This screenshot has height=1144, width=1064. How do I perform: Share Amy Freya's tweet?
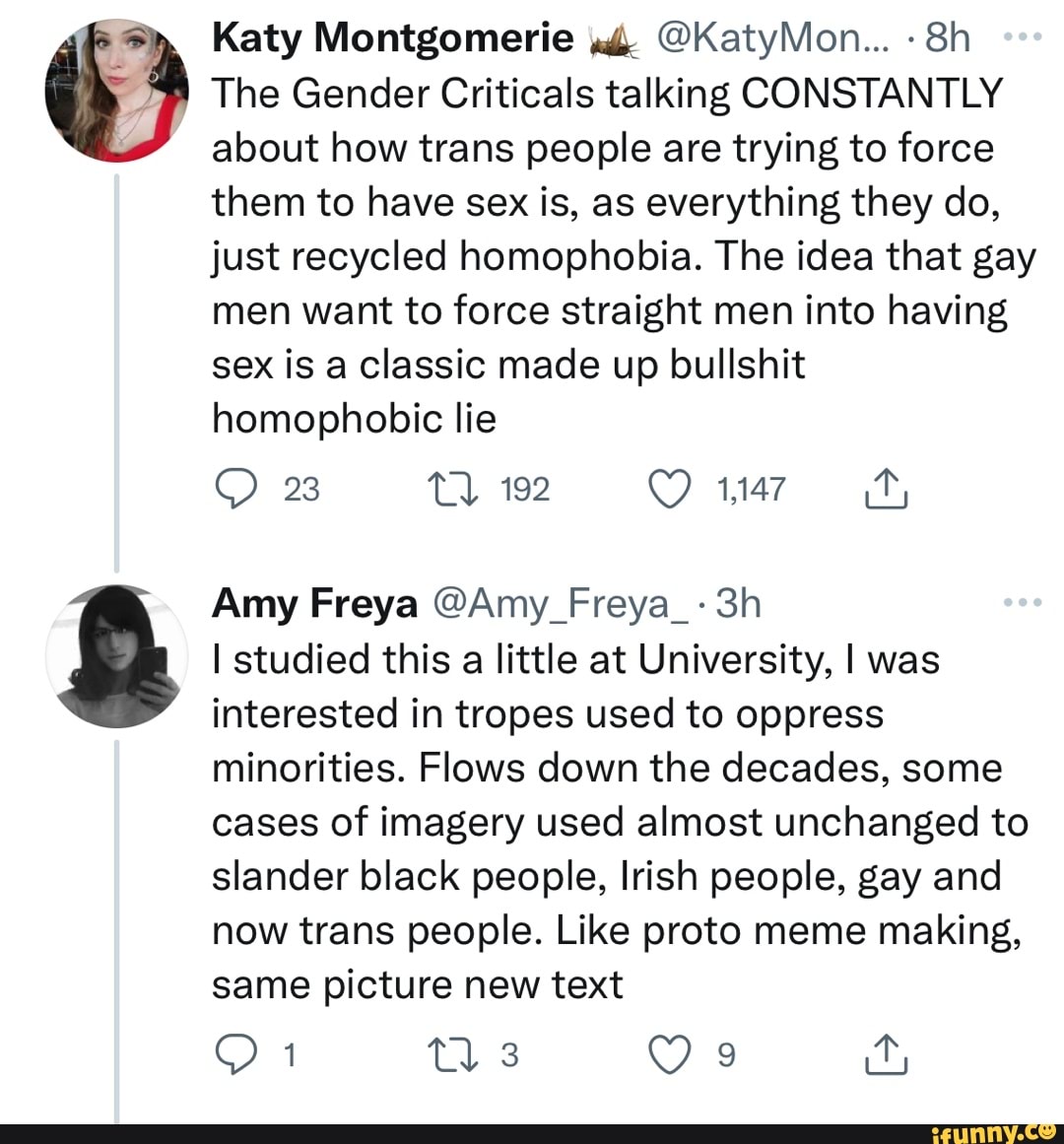coord(885,1055)
